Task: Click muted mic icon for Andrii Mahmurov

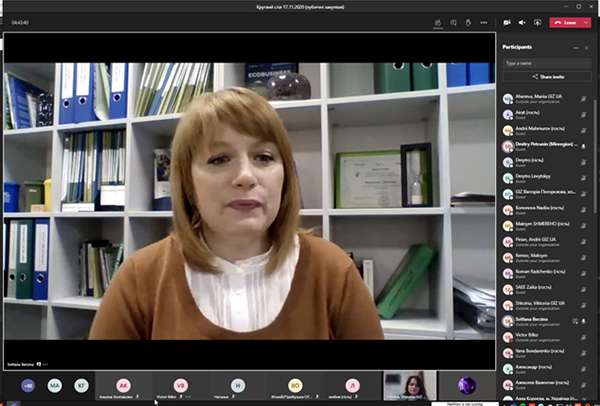Action: tap(584, 130)
